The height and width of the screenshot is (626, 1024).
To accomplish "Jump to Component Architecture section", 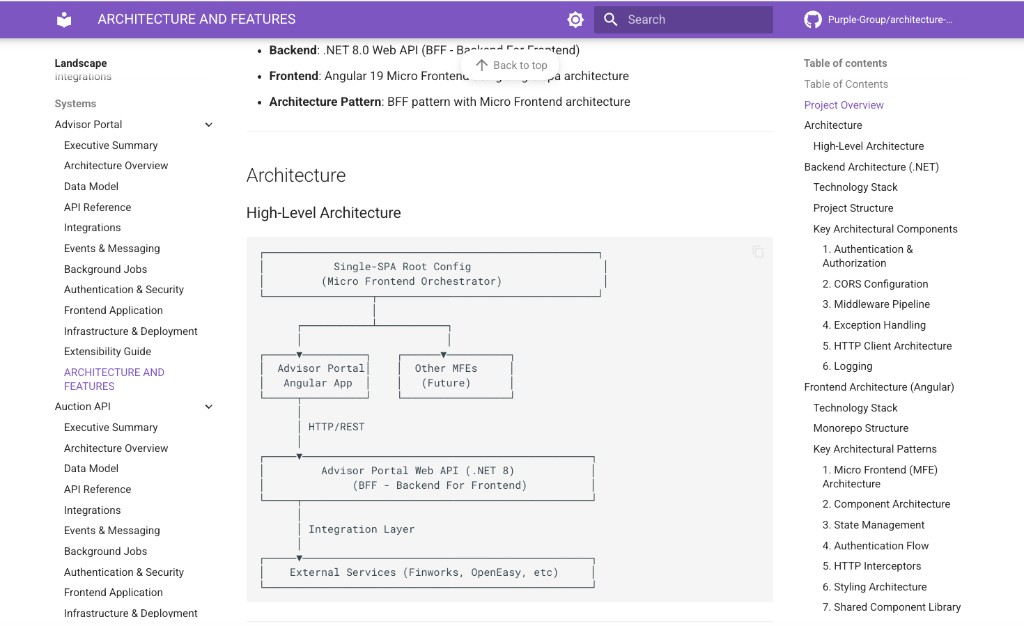I will (886, 504).
